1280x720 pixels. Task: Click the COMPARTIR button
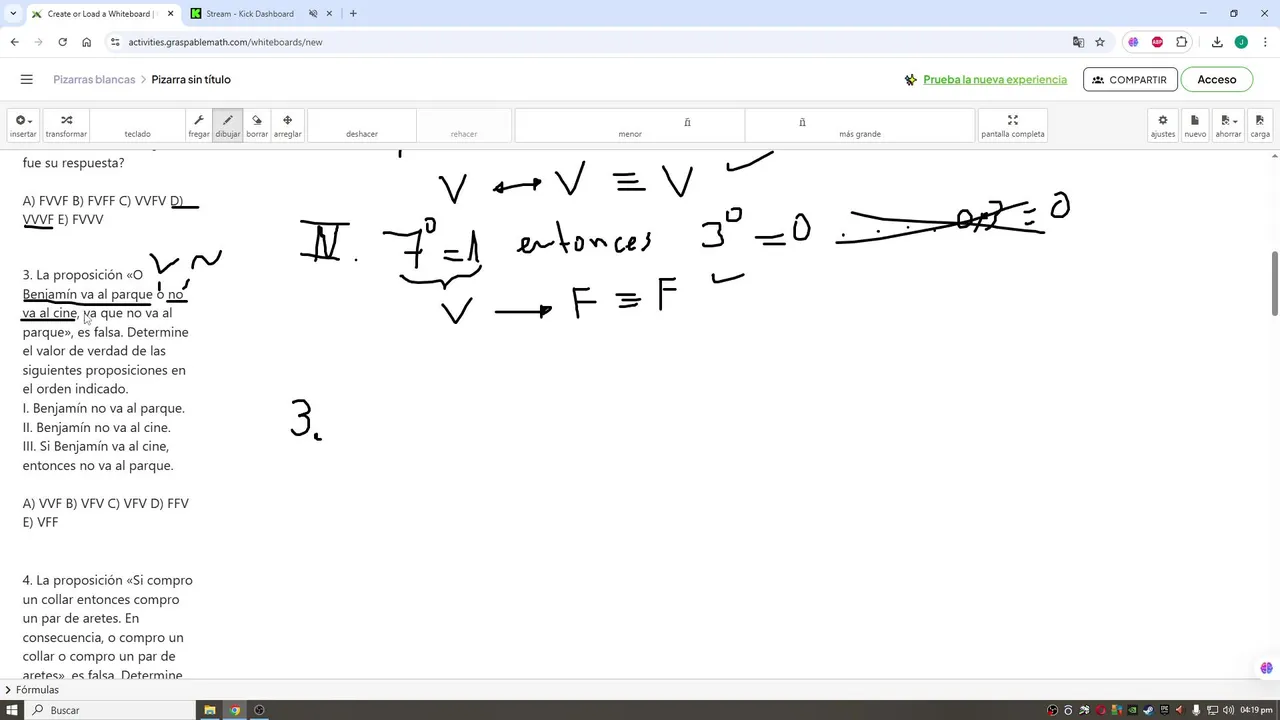1130,79
